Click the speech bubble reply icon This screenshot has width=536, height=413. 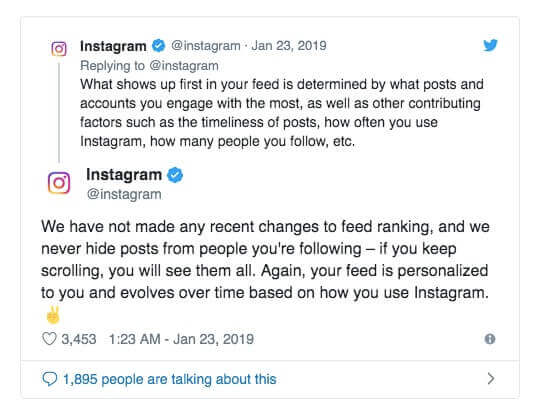point(49,379)
